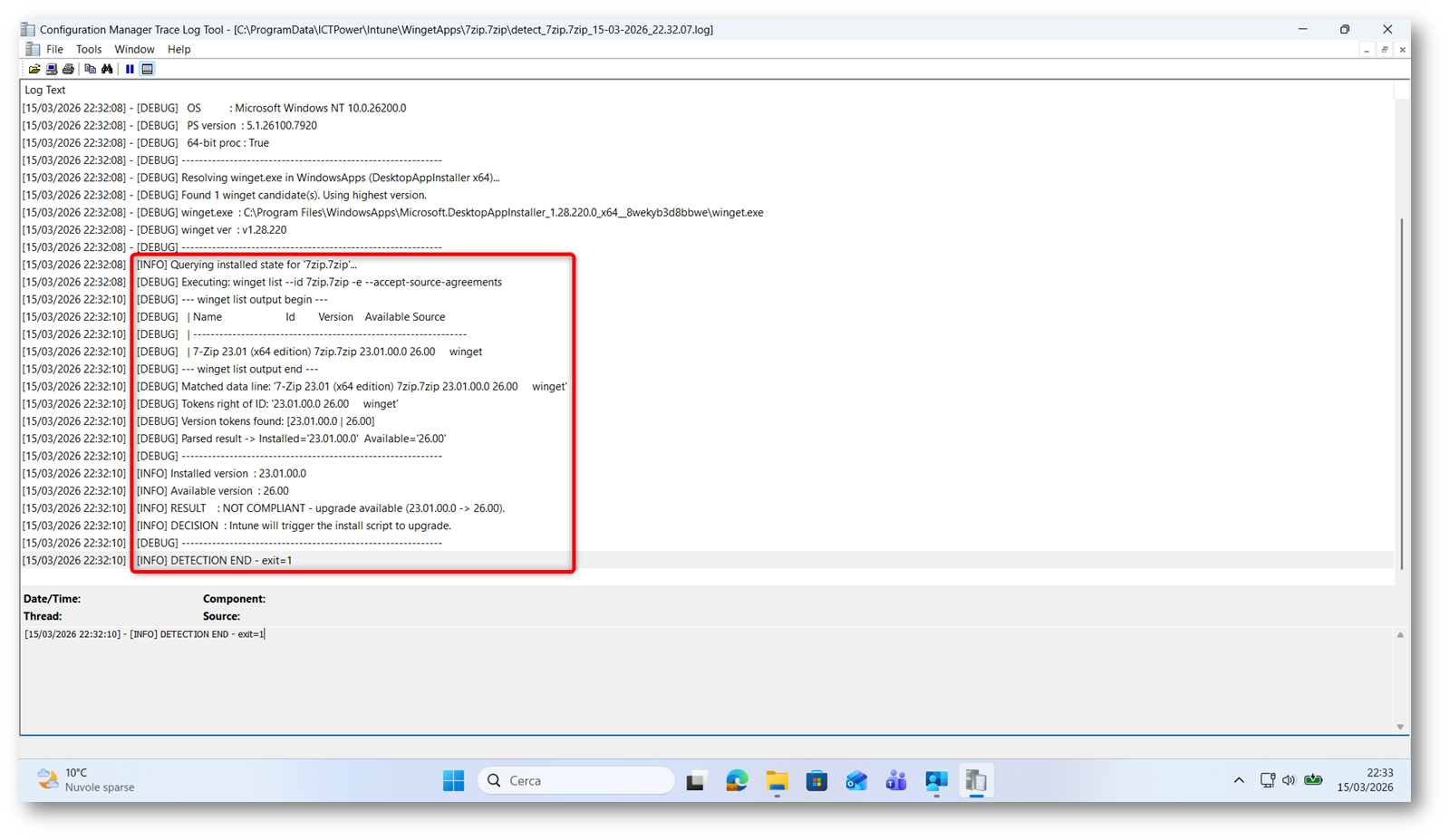Pause log updating with the pause icon
Screen dimensions: 1449x840
130,69
